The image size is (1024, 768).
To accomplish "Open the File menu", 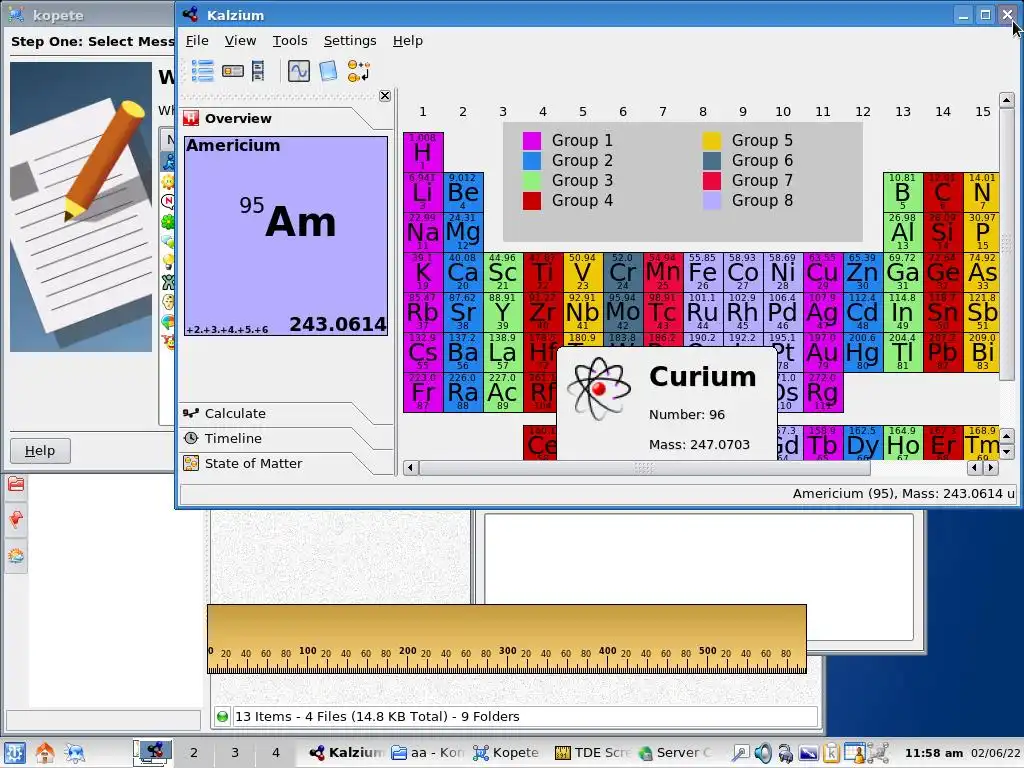I will coord(197,40).
